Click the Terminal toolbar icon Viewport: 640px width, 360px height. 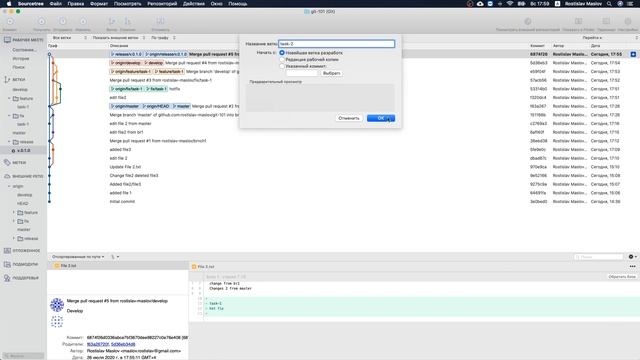click(606, 22)
